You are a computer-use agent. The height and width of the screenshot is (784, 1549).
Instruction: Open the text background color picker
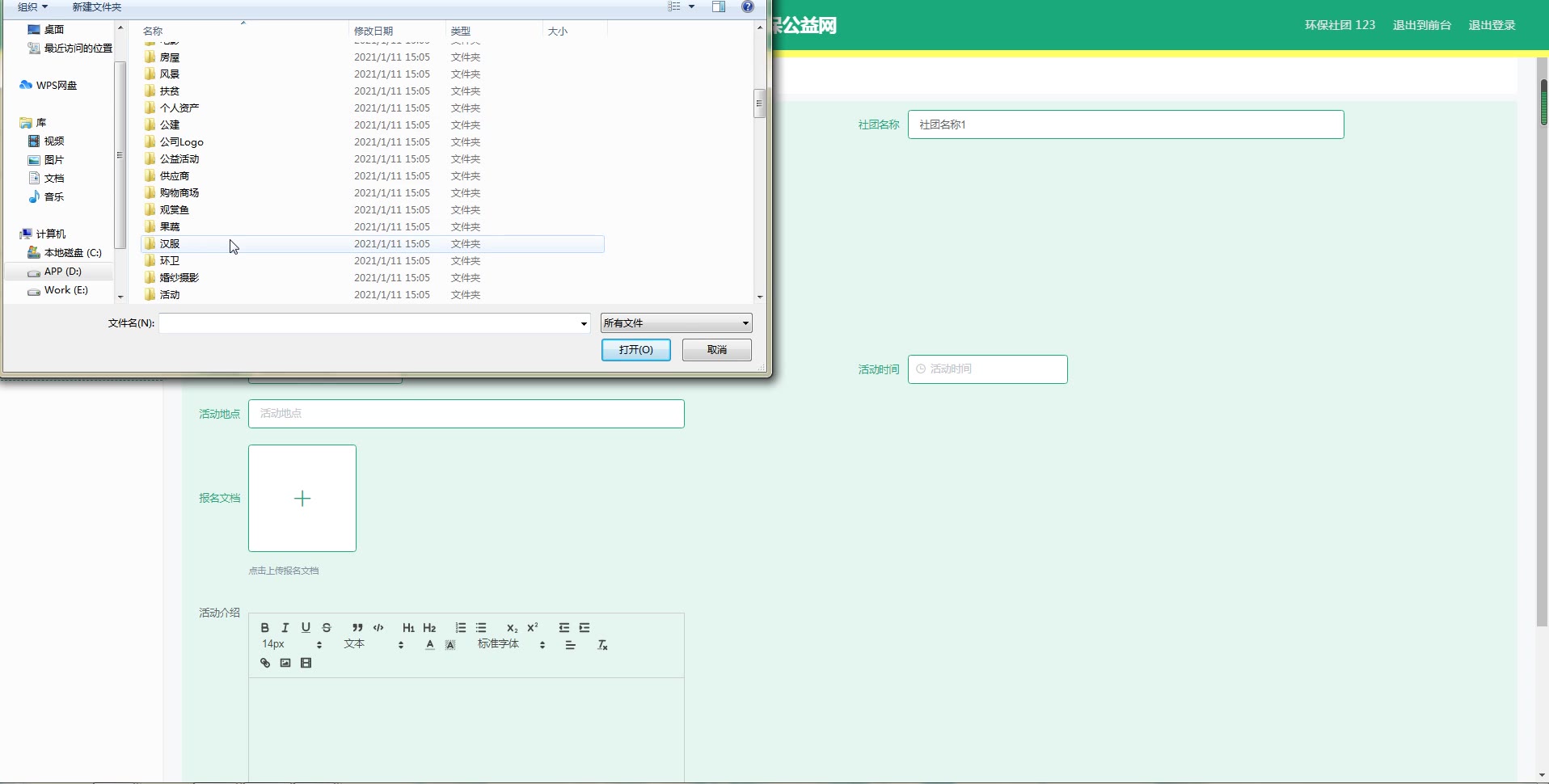(450, 645)
